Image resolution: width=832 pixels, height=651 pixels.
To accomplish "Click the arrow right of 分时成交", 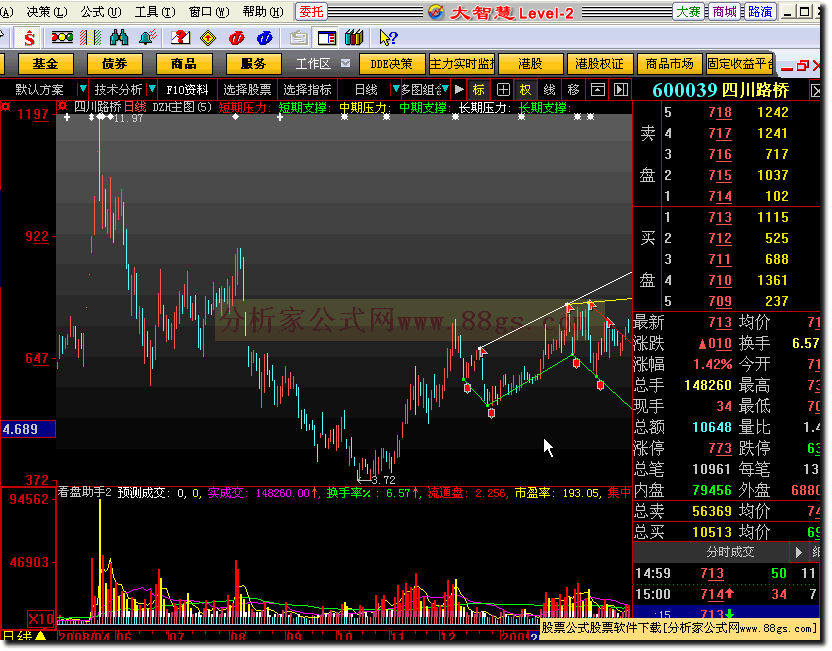I will pos(799,553).
